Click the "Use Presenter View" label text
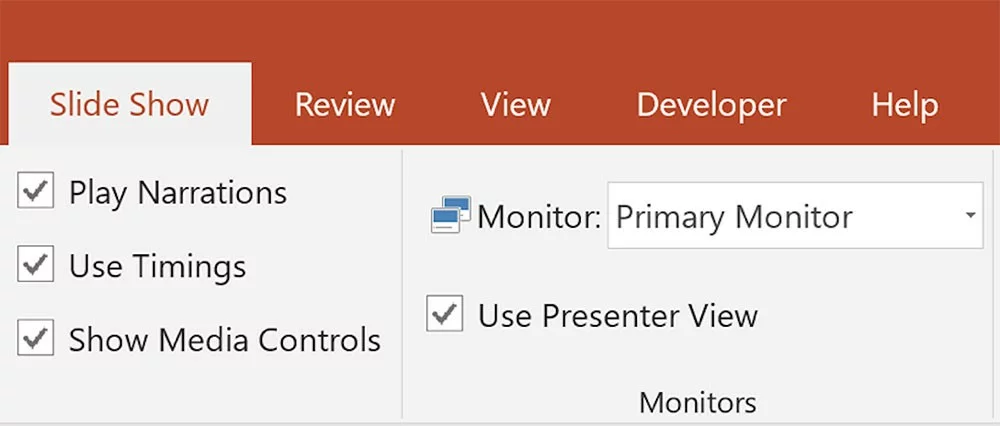 (x=618, y=316)
